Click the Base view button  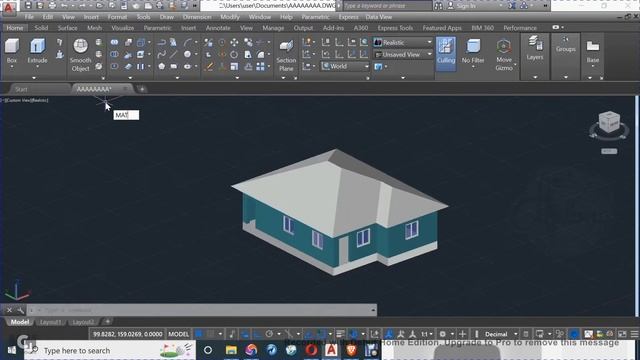point(593,51)
